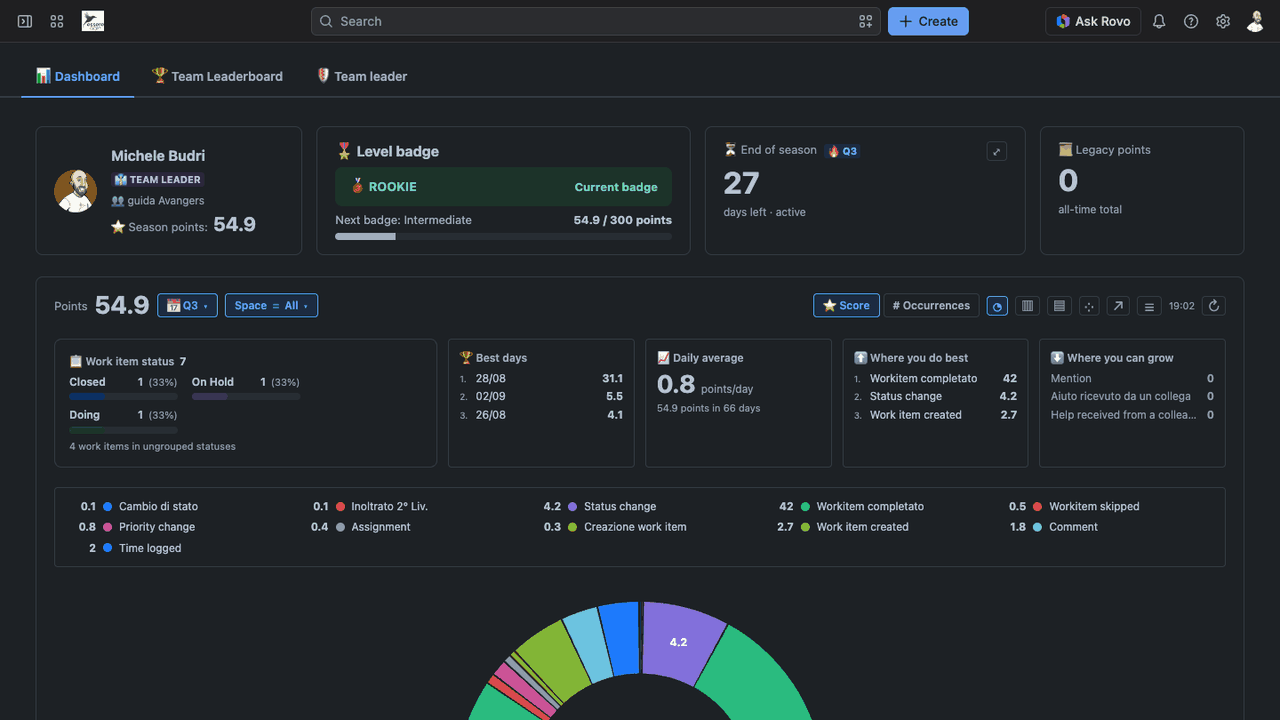Toggle Inoltrato 2° Liv. legend entry
Image resolution: width=1280 pixels, height=720 pixels.
370,507
